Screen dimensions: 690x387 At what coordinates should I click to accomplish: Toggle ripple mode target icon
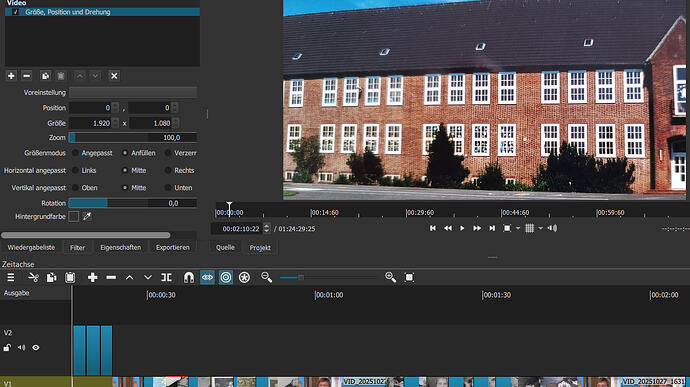[x=226, y=277]
